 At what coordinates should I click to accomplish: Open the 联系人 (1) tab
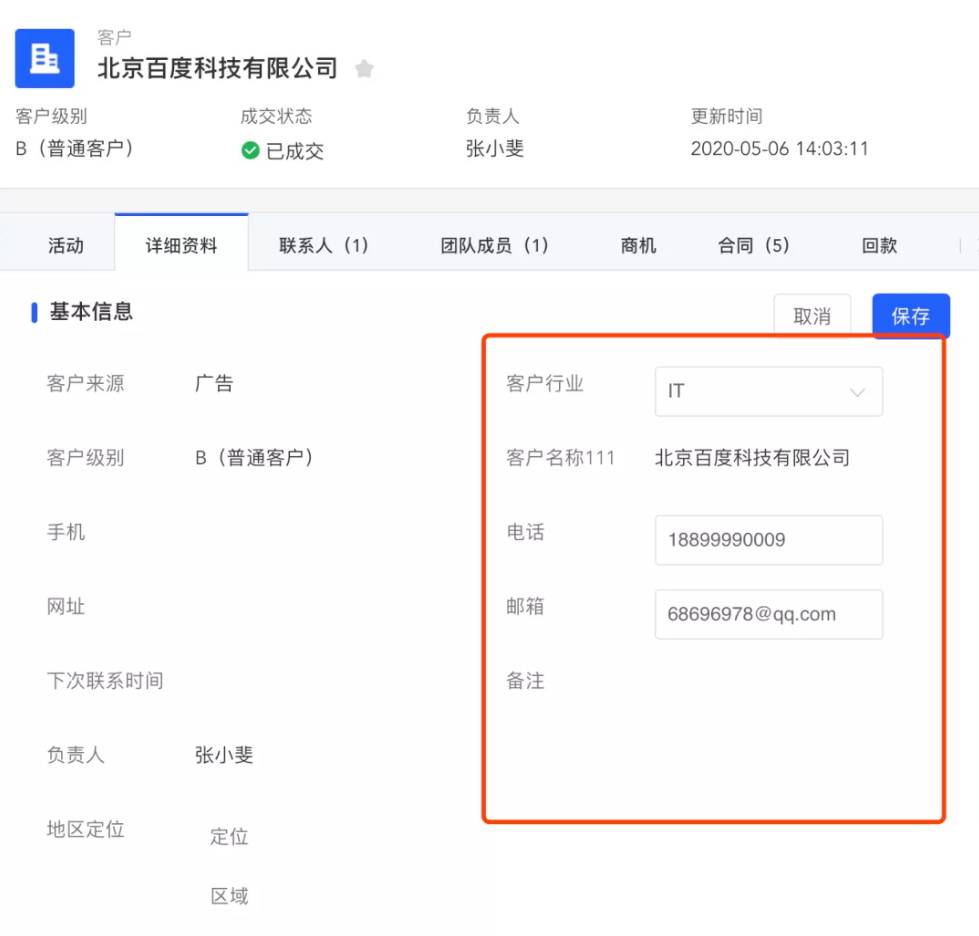[323, 245]
